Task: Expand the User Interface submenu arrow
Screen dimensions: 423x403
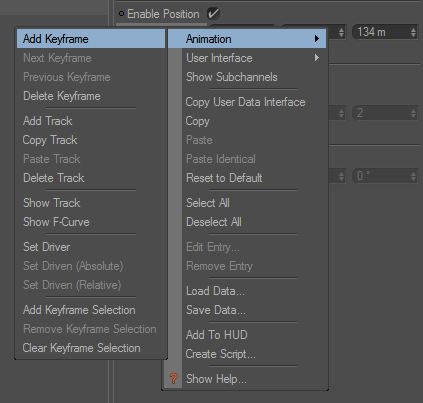Action: pos(317,58)
